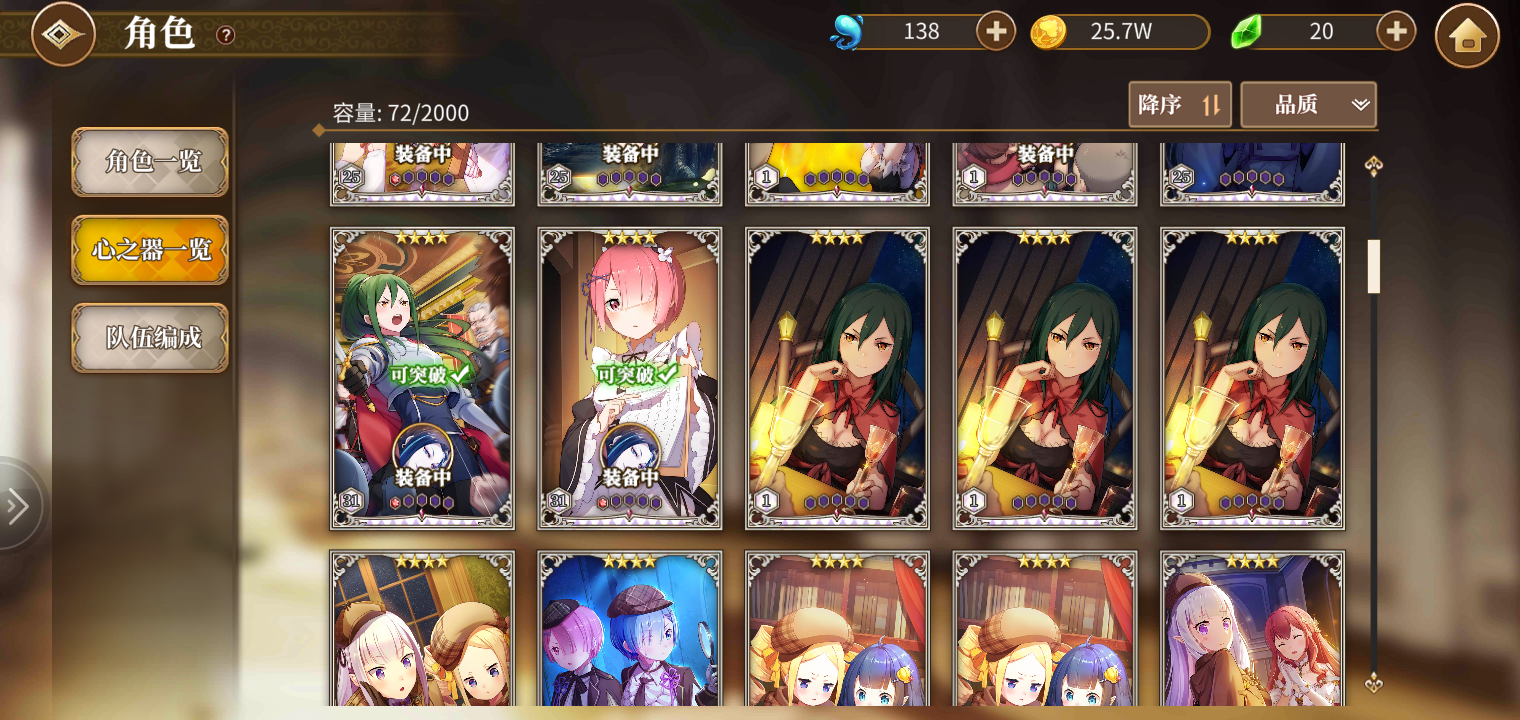Click the blue spirit currency icon

(x=846, y=32)
